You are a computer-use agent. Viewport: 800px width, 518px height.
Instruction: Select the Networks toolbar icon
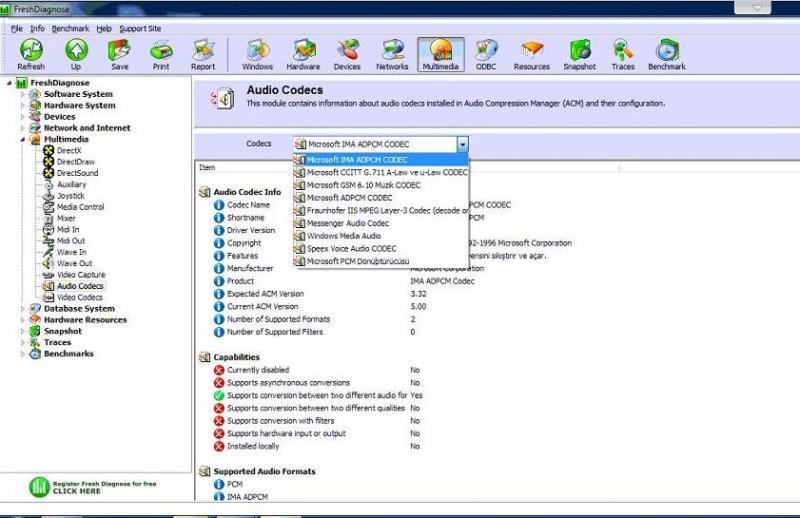pos(392,54)
